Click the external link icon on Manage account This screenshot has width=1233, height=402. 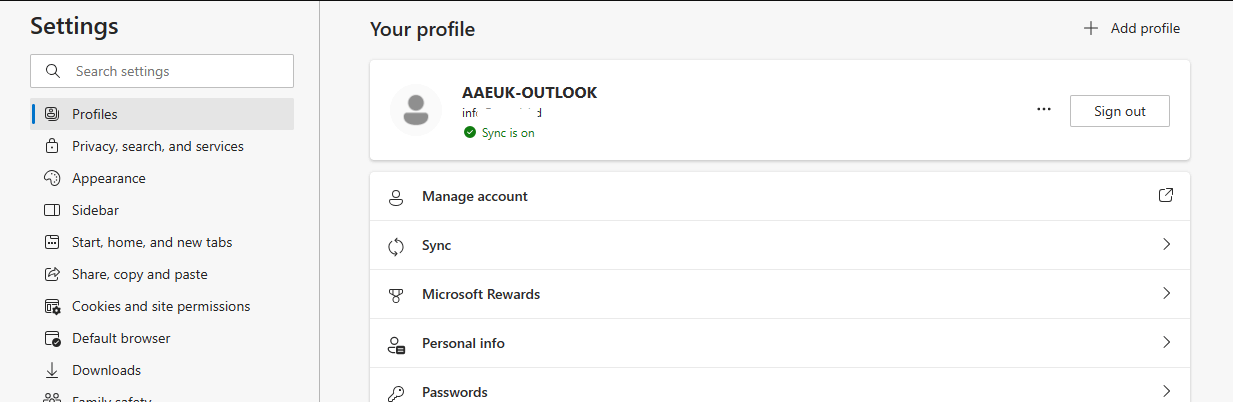coord(1165,195)
